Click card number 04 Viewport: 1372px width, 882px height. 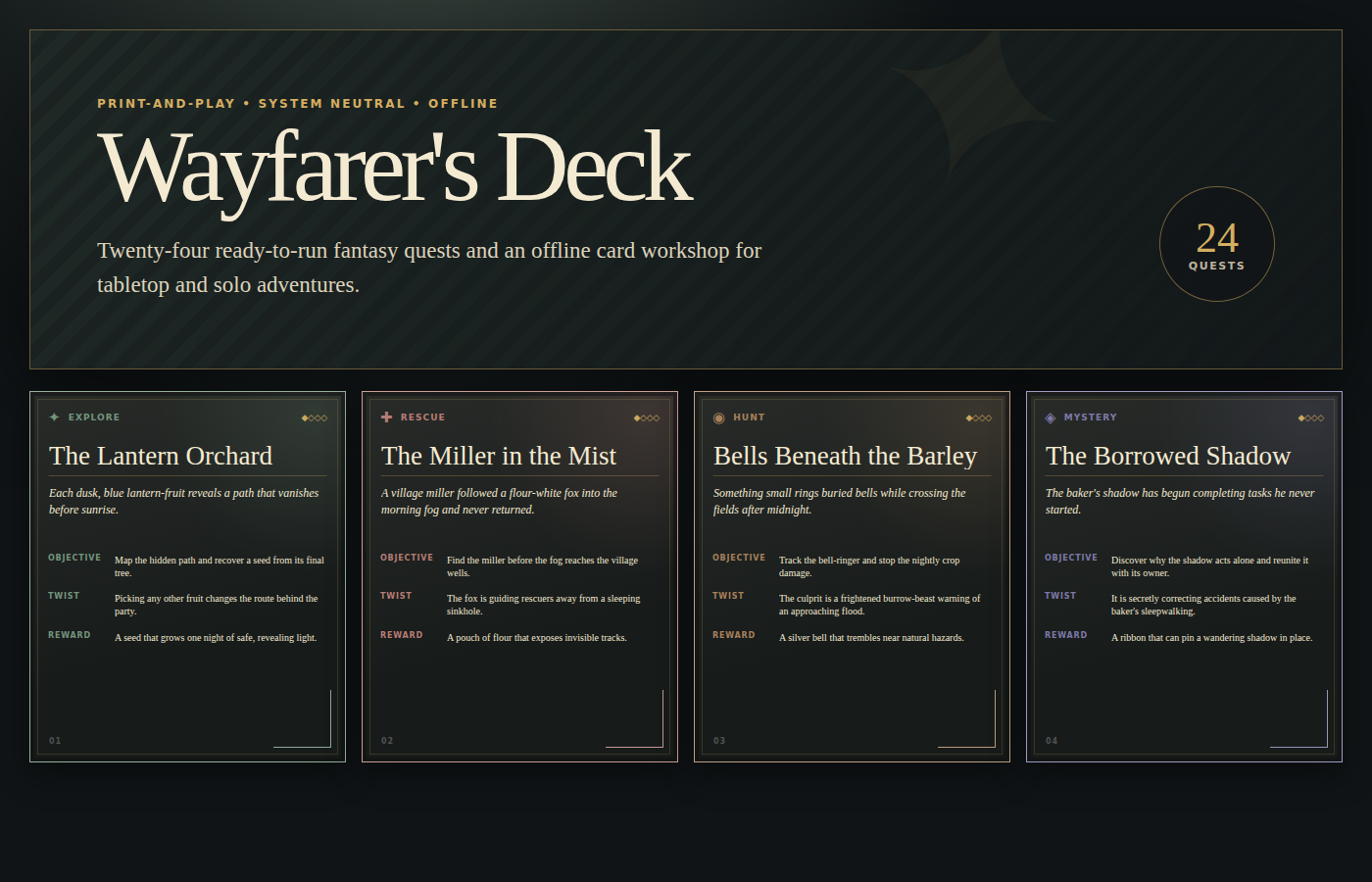tap(1052, 741)
